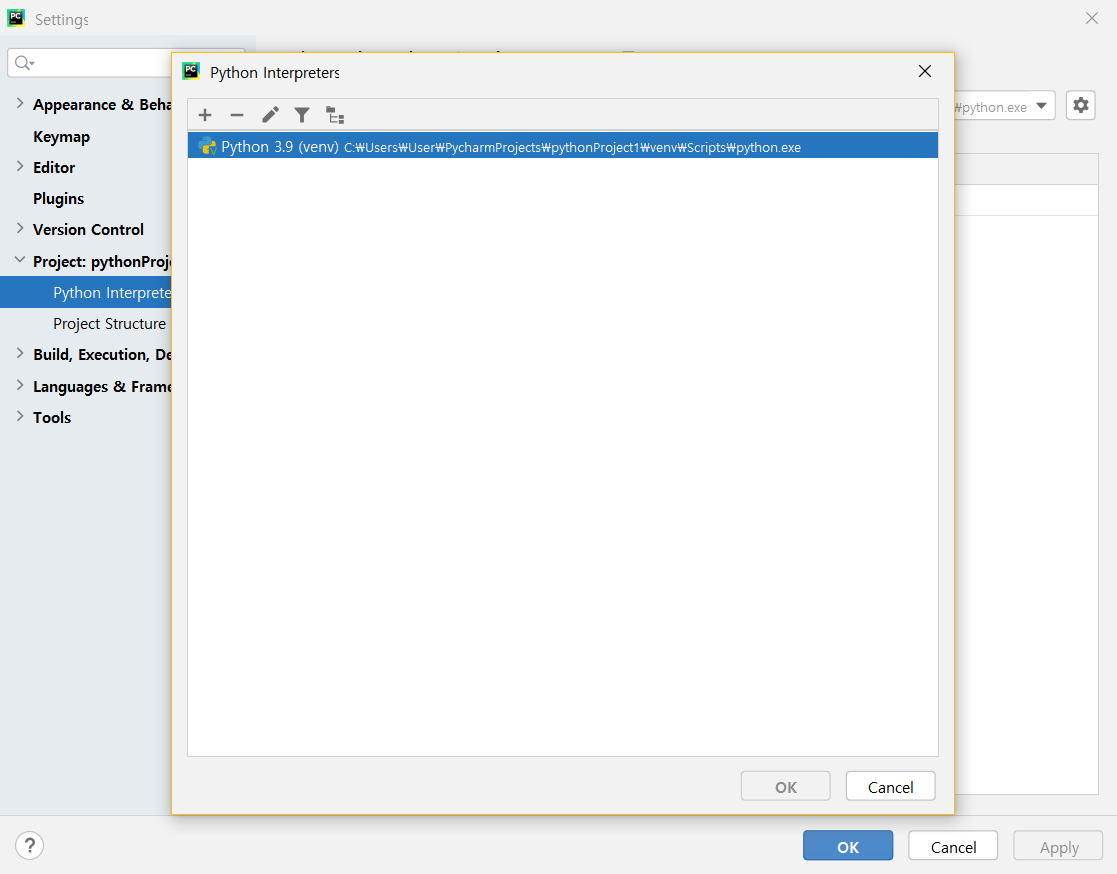Expand Appearance & Behavior settings group
The width and height of the screenshot is (1117, 874).
click(20, 104)
